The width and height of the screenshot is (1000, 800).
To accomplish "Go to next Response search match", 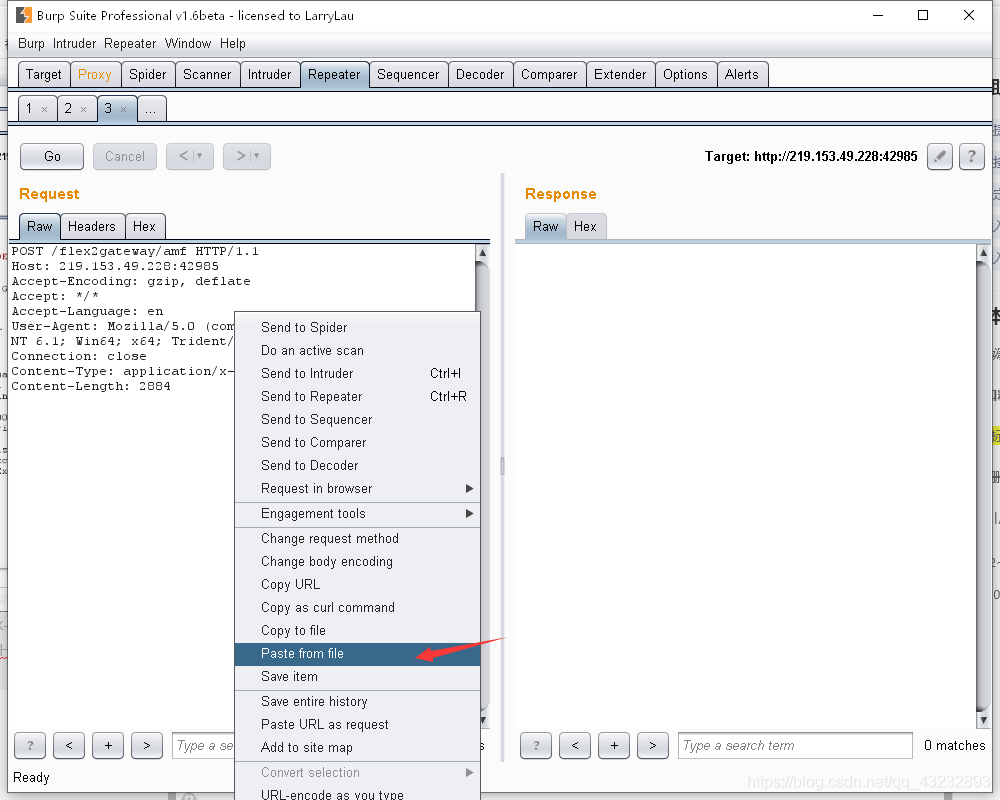I will [x=652, y=745].
